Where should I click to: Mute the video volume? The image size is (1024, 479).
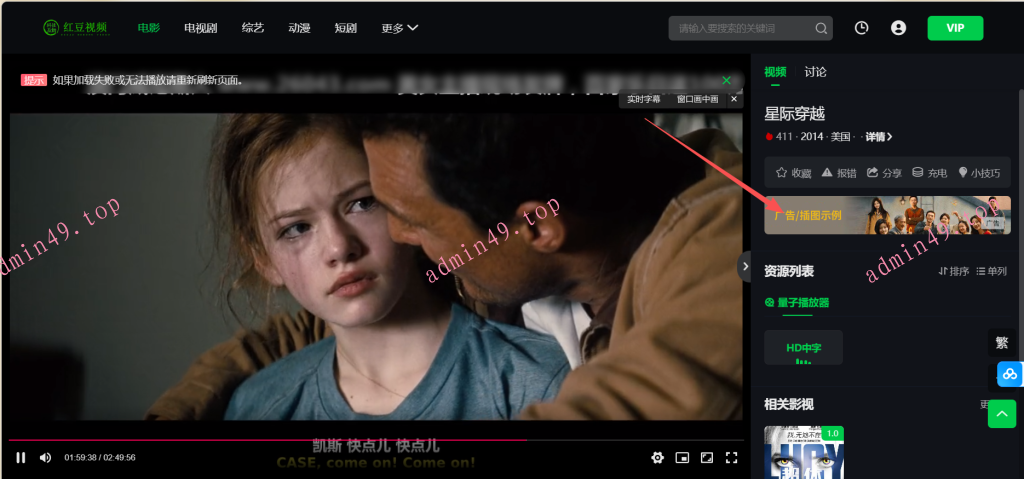45,458
